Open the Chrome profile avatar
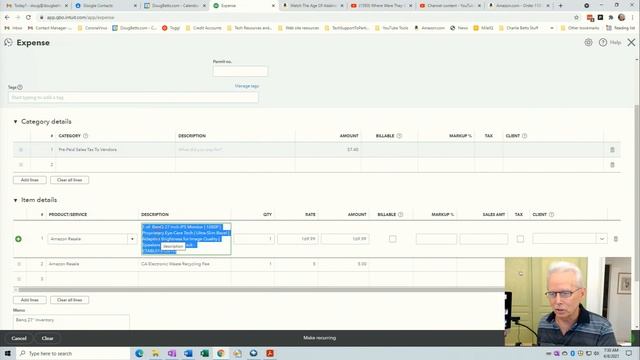 tap(622, 17)
